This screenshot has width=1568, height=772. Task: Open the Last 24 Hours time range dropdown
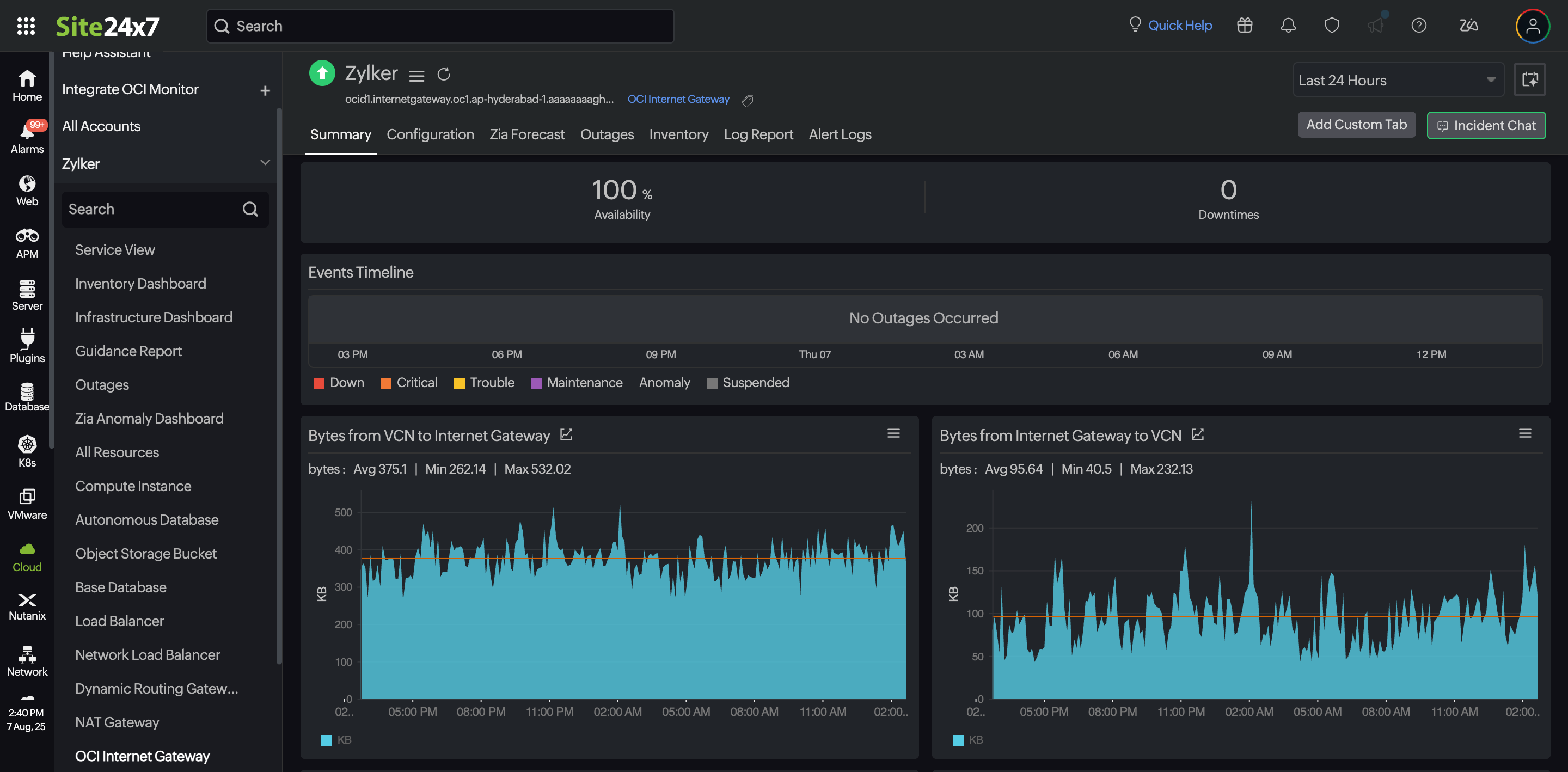pos(1398,79)
